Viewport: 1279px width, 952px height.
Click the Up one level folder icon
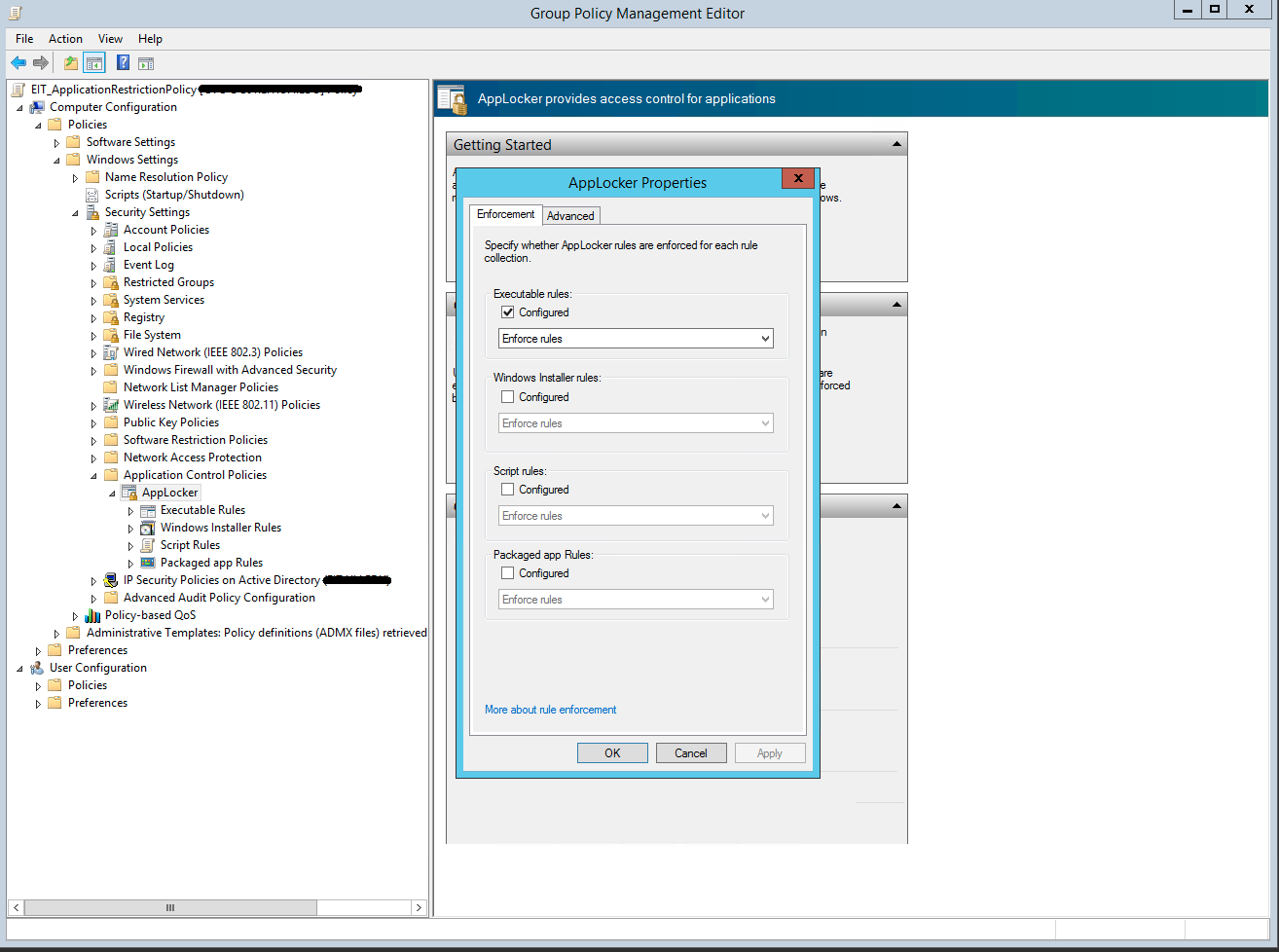(x=70, y=63)
